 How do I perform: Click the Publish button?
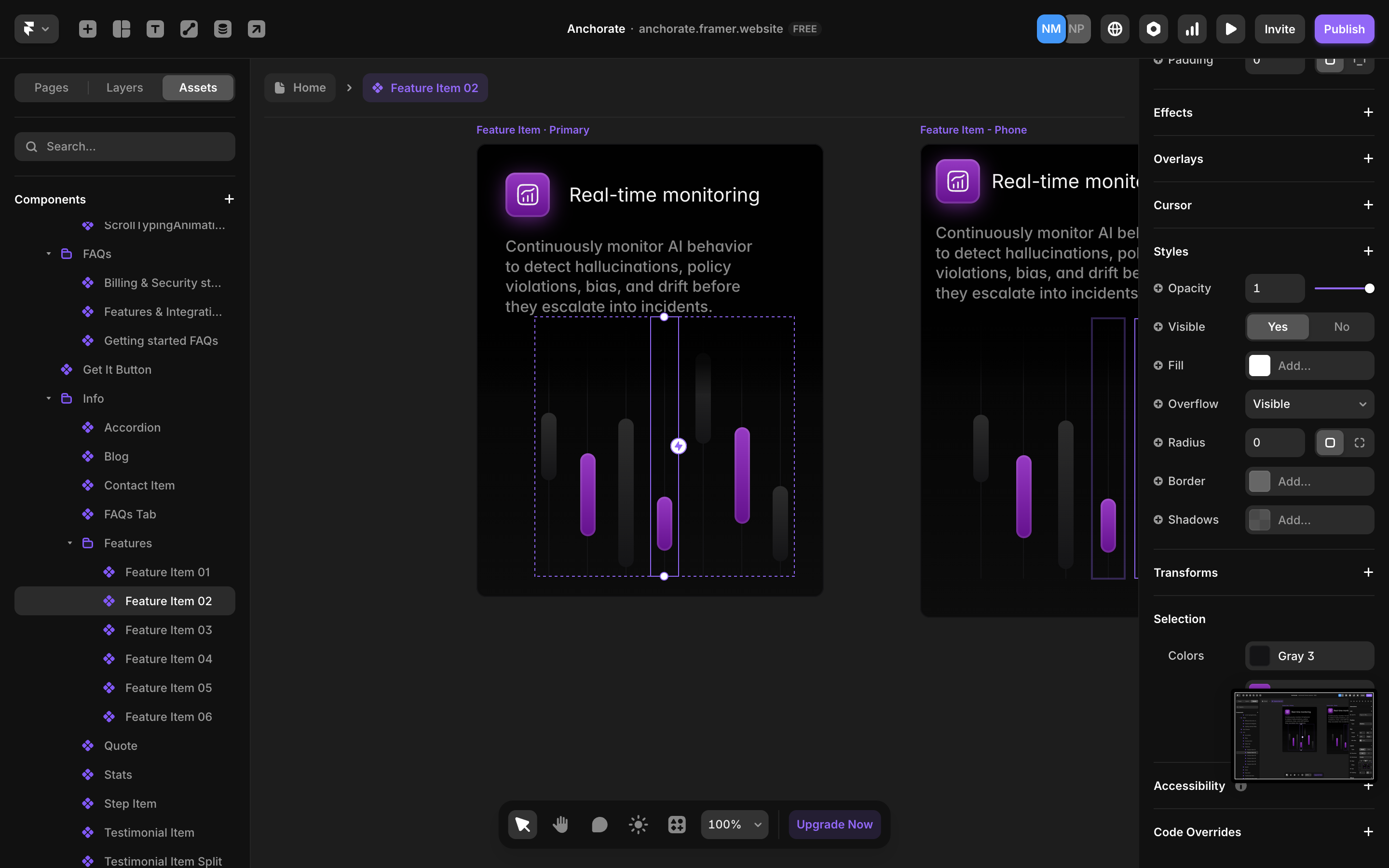click(x=1344, y=29)
